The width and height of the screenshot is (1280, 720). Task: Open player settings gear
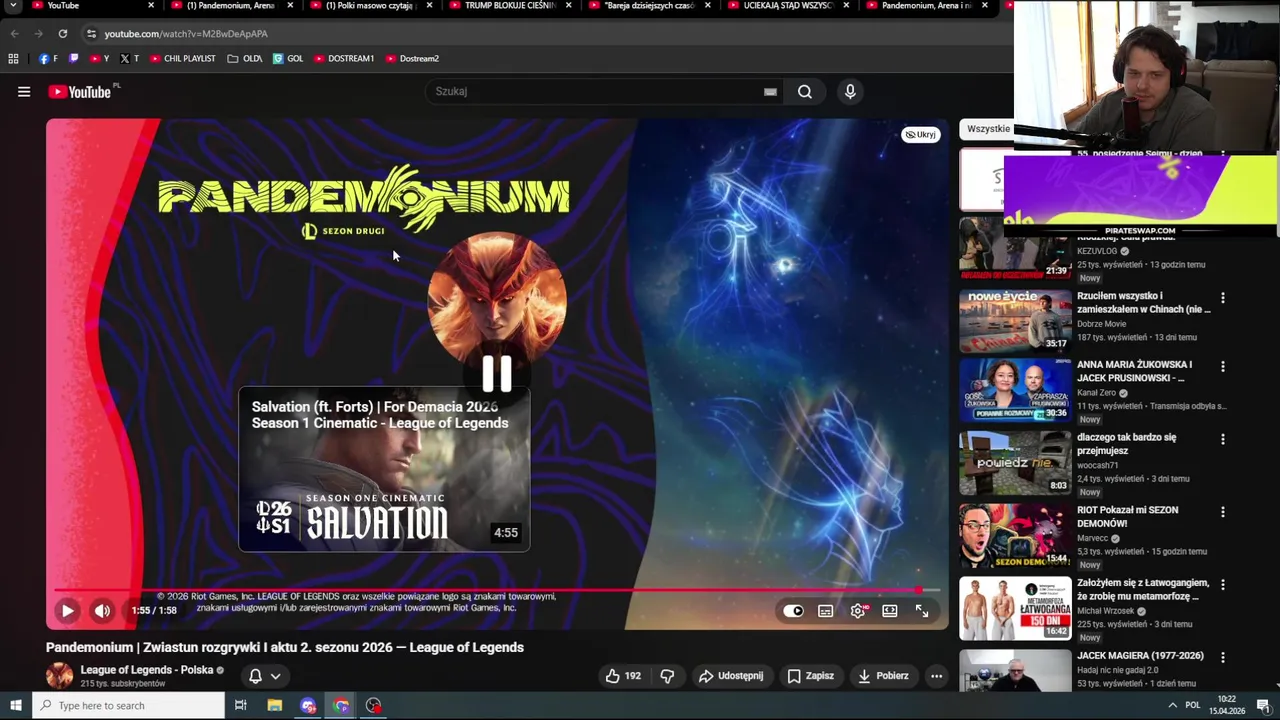click(x=858, y=611)
